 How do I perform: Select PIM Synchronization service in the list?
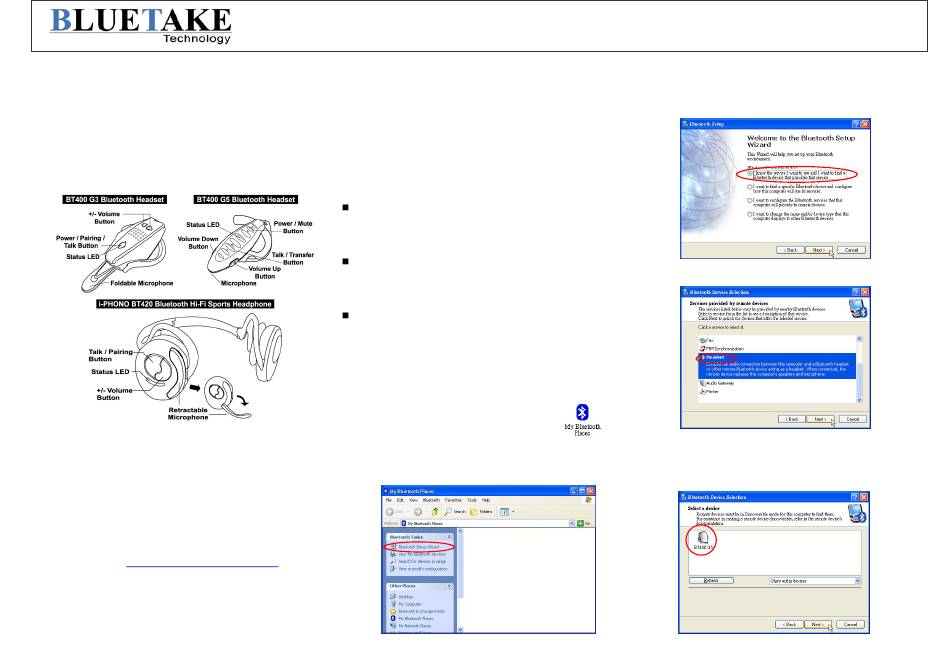pyautogui.click(x=722, y=349)
